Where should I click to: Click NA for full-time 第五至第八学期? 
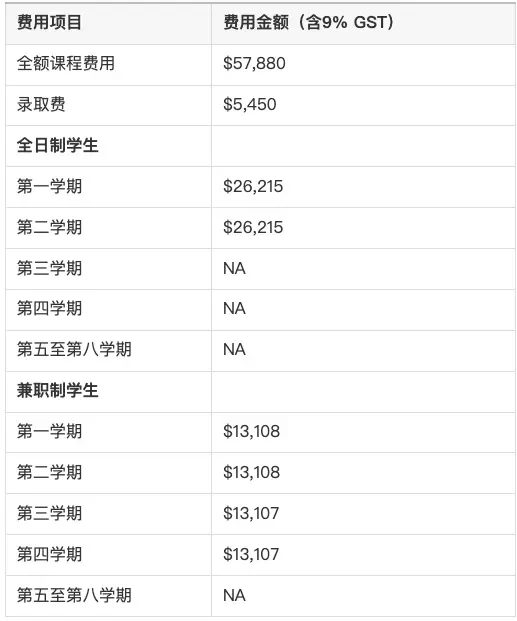point(234,350)
